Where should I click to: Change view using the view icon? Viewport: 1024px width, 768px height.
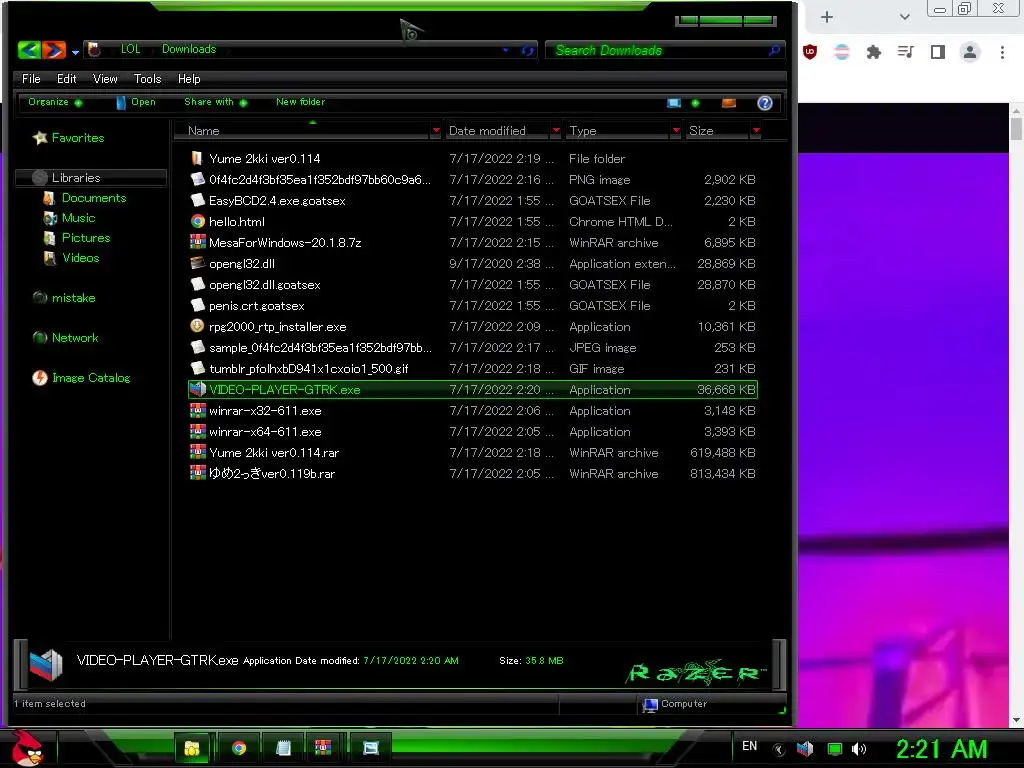673,103
